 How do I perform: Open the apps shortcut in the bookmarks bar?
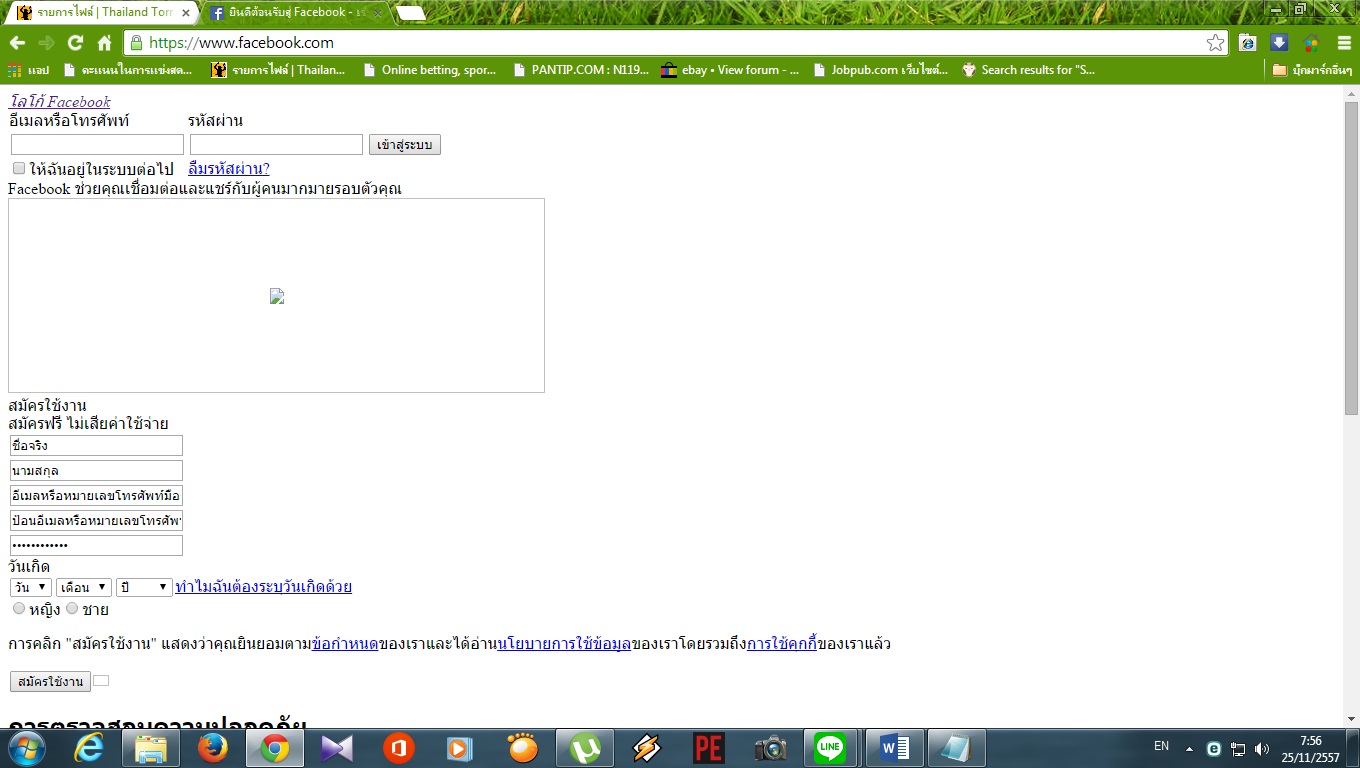tap(28, 70)
